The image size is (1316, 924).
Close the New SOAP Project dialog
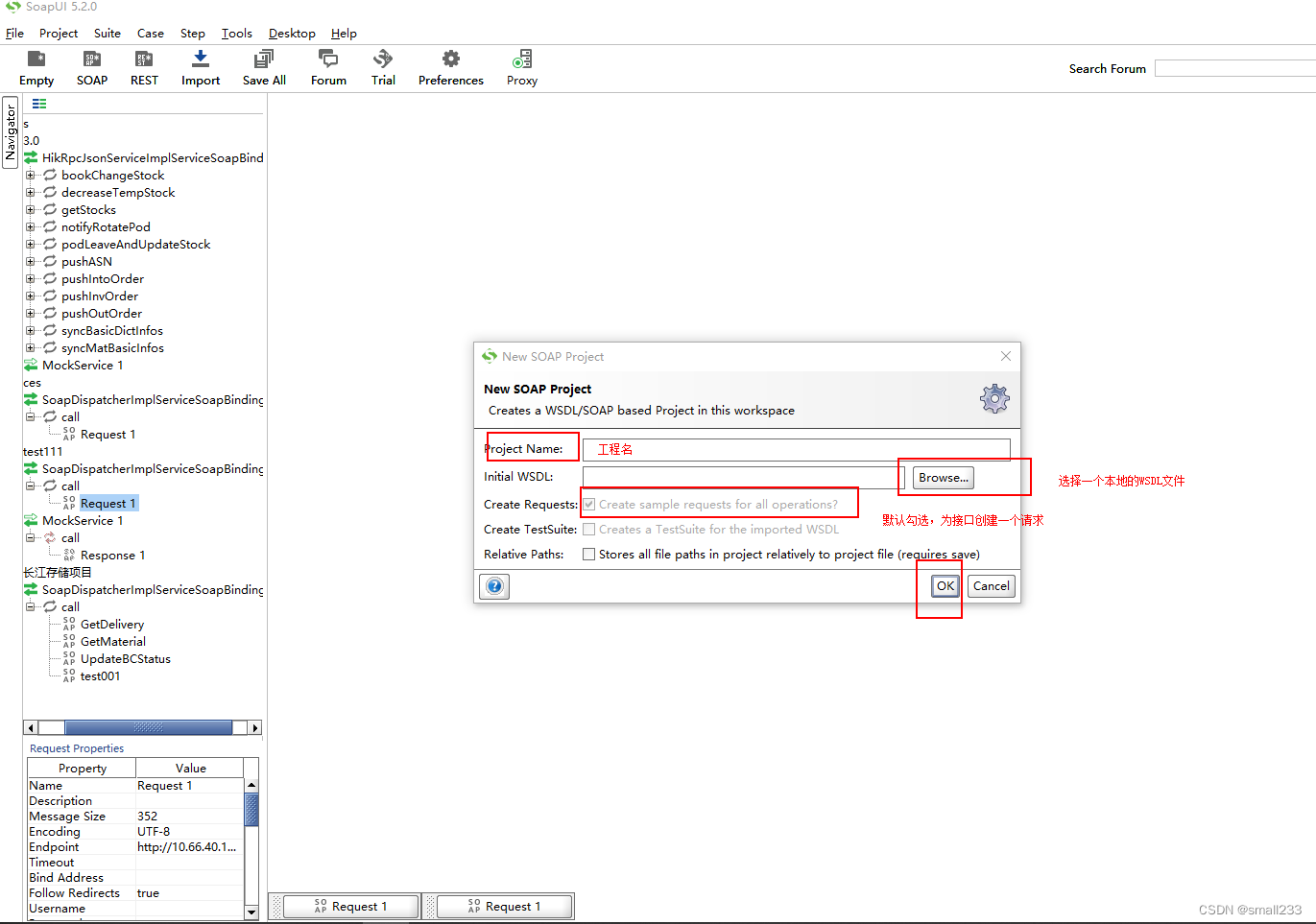point(1005,356)
